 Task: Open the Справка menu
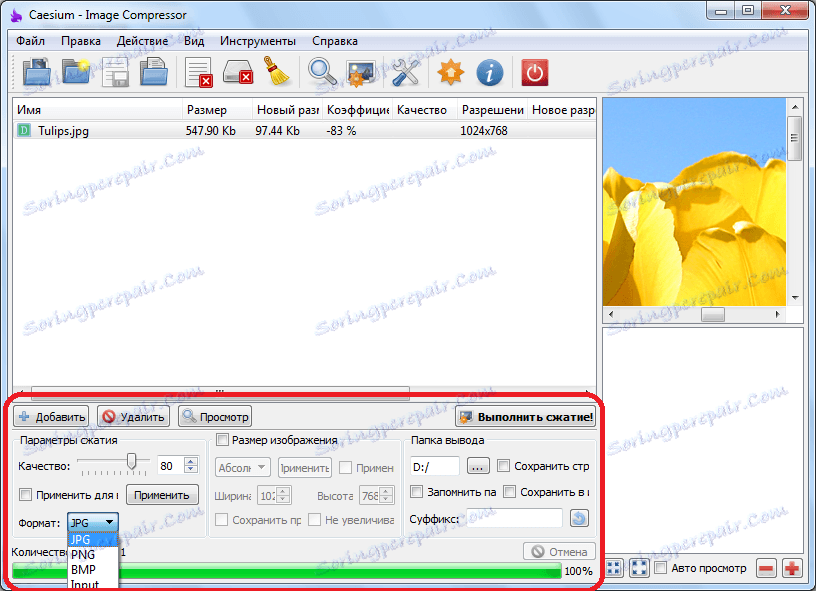point(335,41)
